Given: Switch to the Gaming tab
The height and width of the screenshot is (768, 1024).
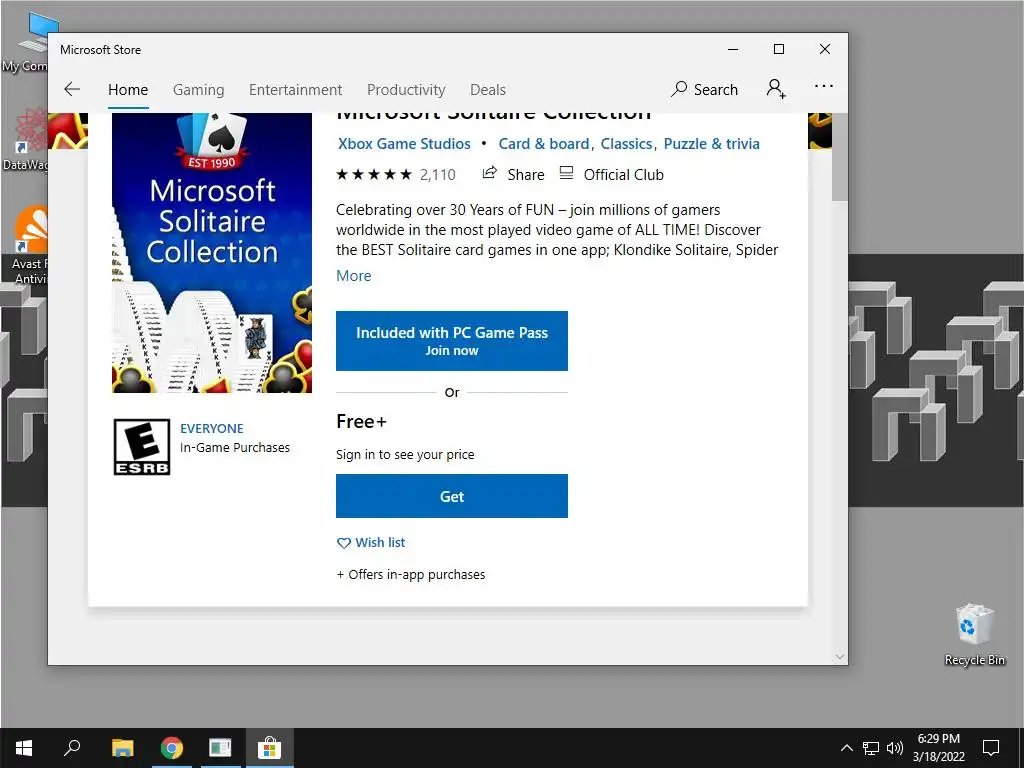Looking at the screenshot, I should point(199,89).
